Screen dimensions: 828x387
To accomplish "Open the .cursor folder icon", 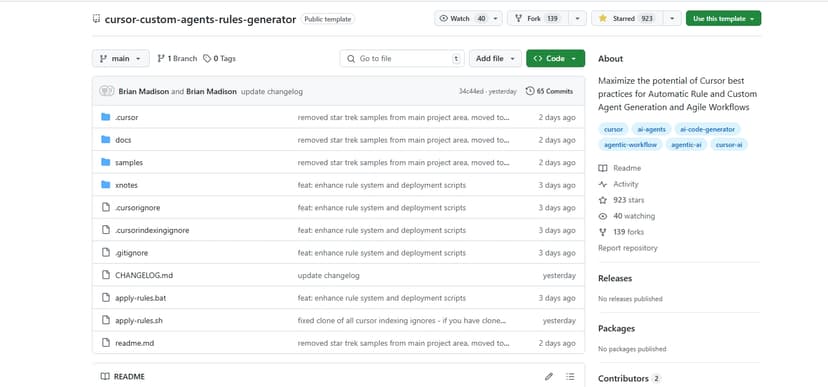I will tap(106, 117).
